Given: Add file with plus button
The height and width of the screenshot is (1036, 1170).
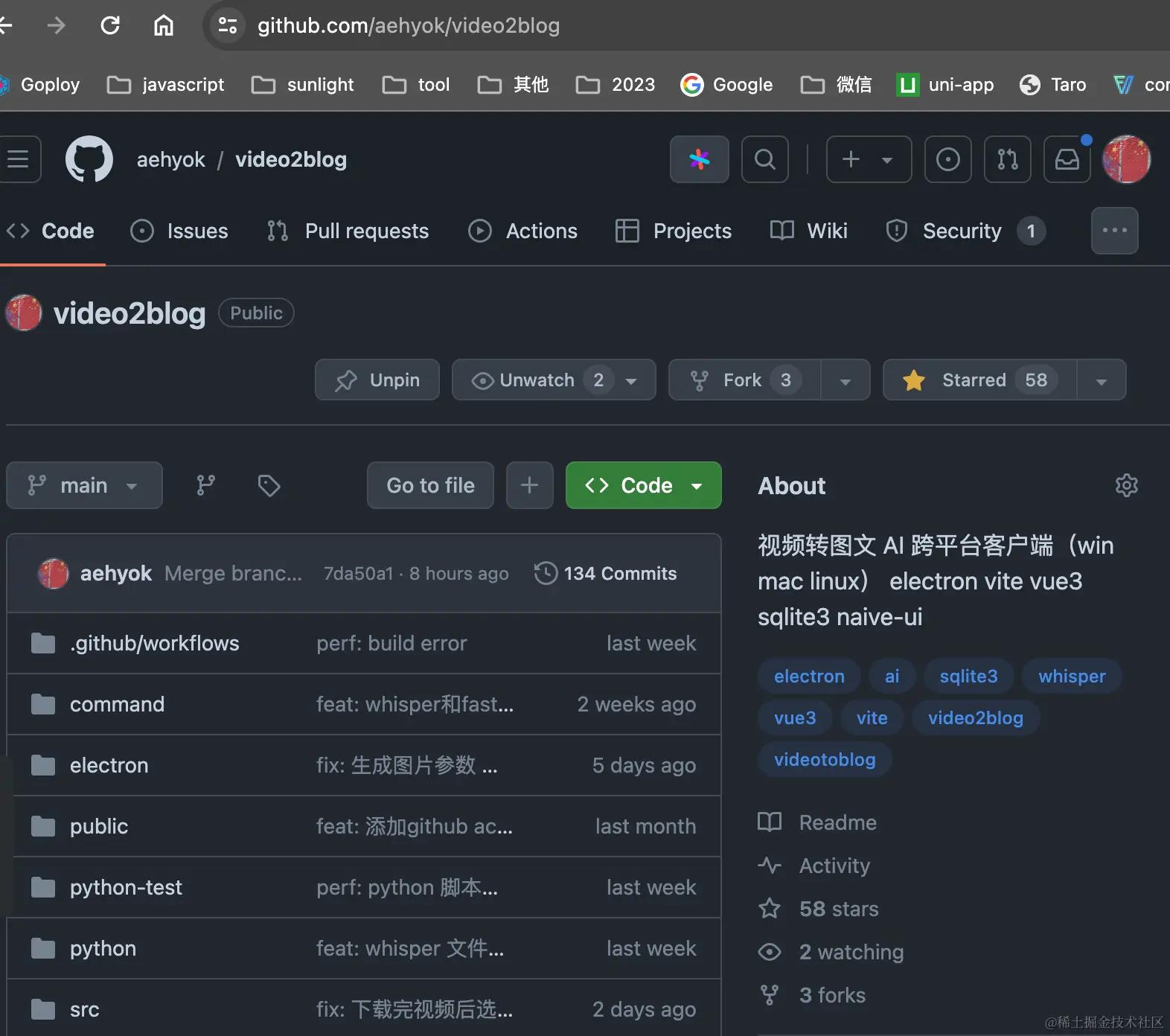Looking at the screenshot, I should click(530, 485).
